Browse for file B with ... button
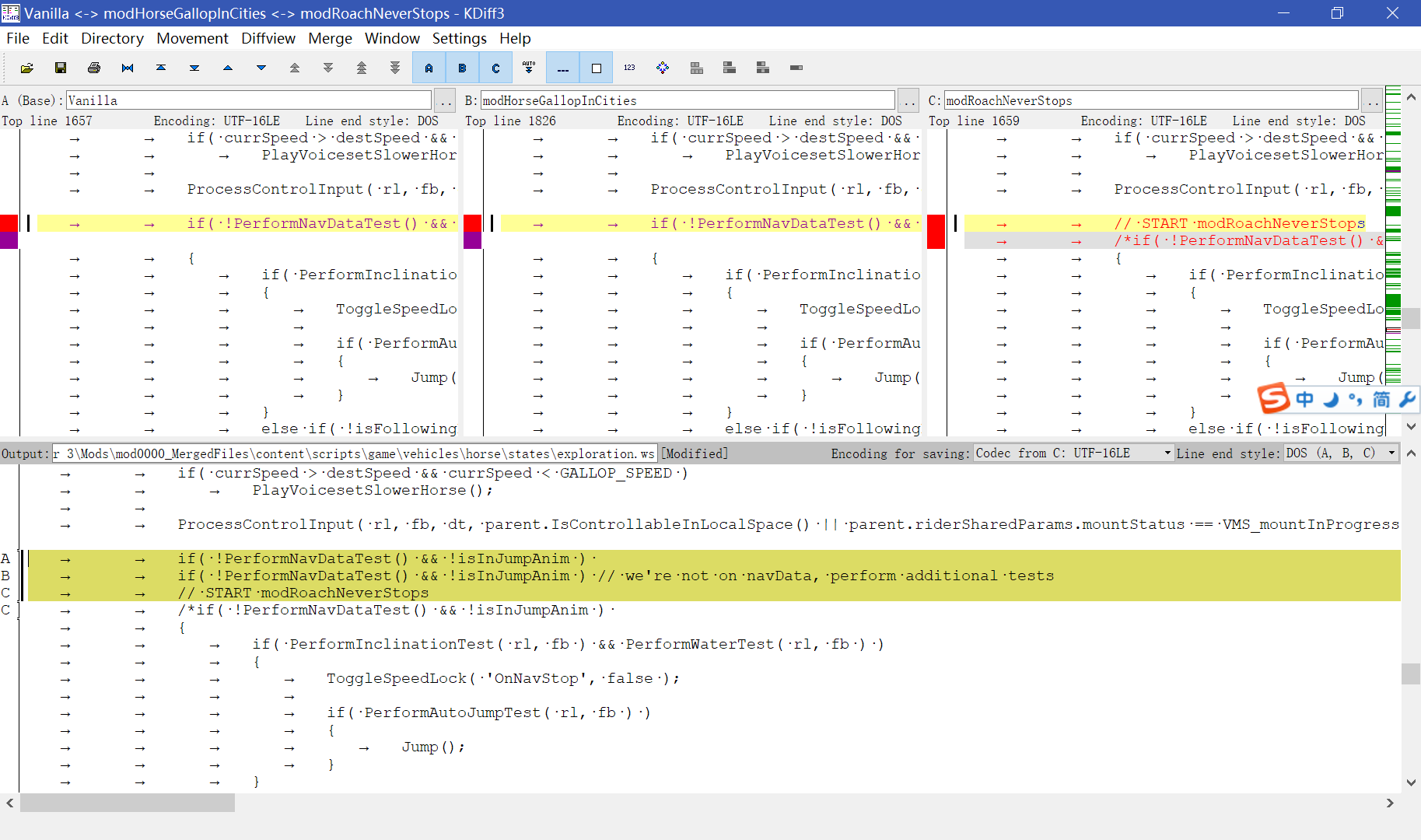1421x840 pixels. [908, 100]
